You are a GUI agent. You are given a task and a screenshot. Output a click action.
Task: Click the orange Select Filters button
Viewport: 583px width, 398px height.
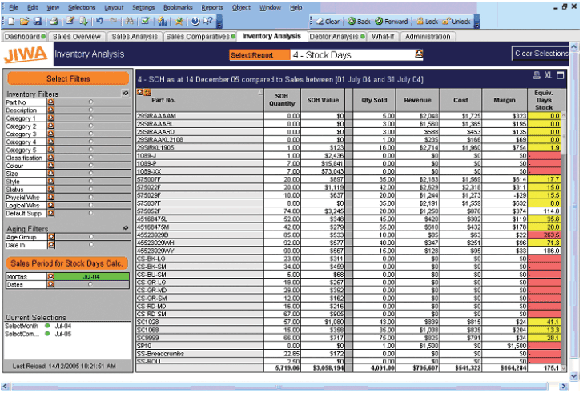pyautogui.click(x=68, y=78)
